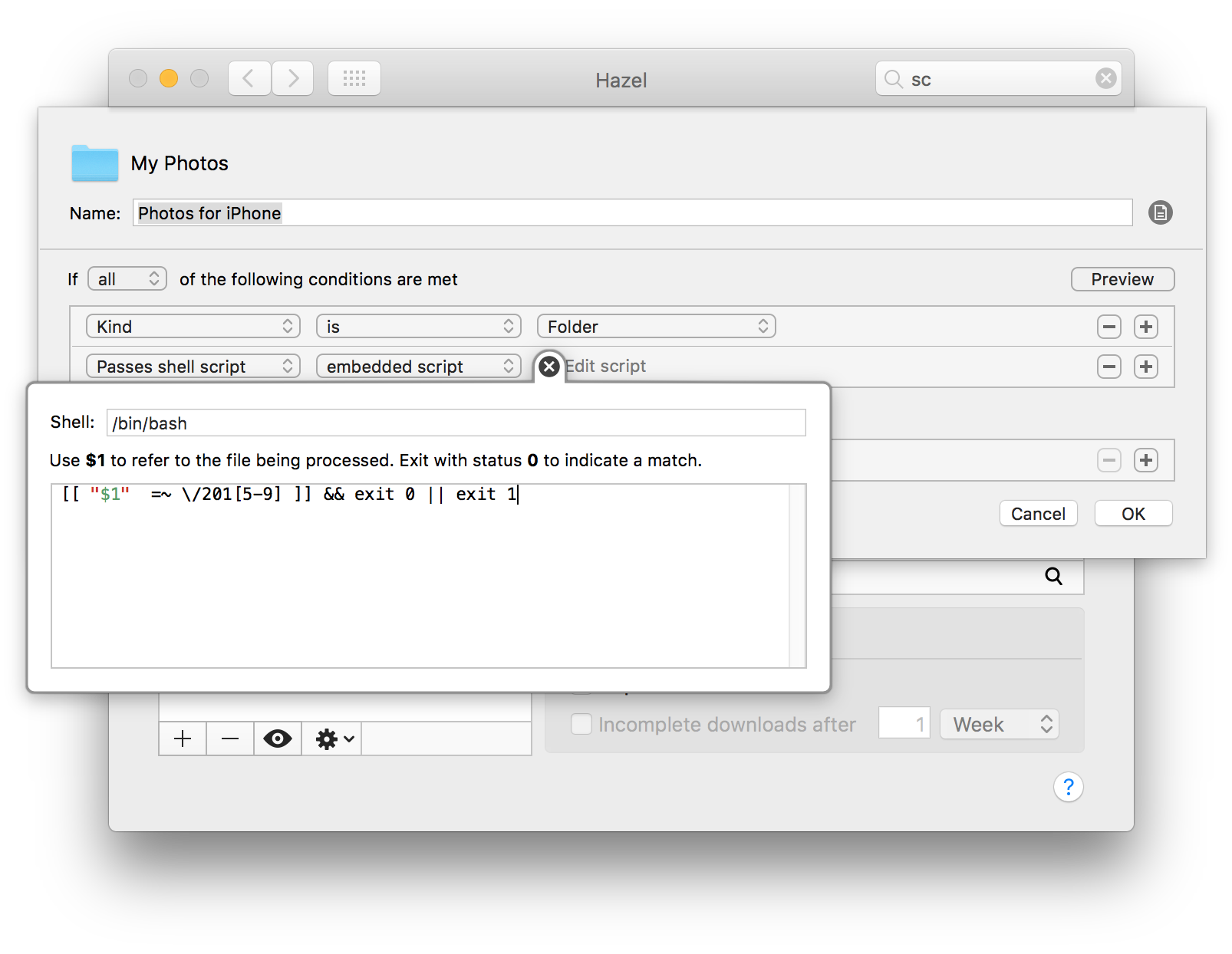Remove the Passes shell script condition
The image size is (1232, 954).
click(1108, 367)
